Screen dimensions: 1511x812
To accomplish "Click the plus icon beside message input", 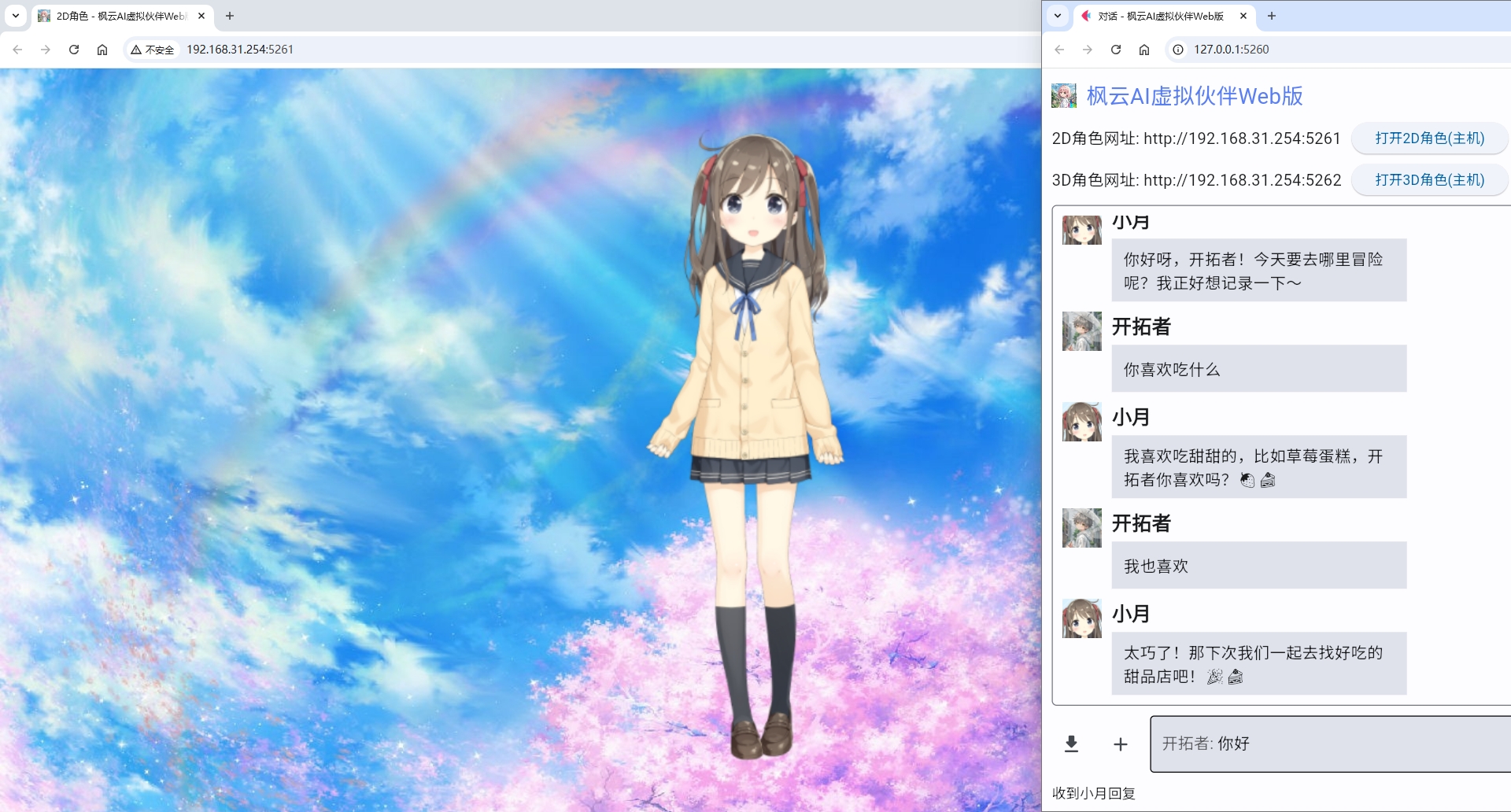I will click(x=1121, y=744).
